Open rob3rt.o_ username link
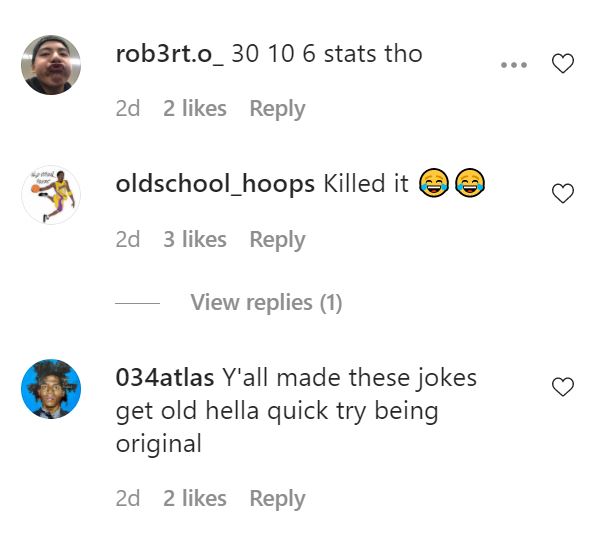The height and width of the screenshot is (543, 611). click(170, 53)
